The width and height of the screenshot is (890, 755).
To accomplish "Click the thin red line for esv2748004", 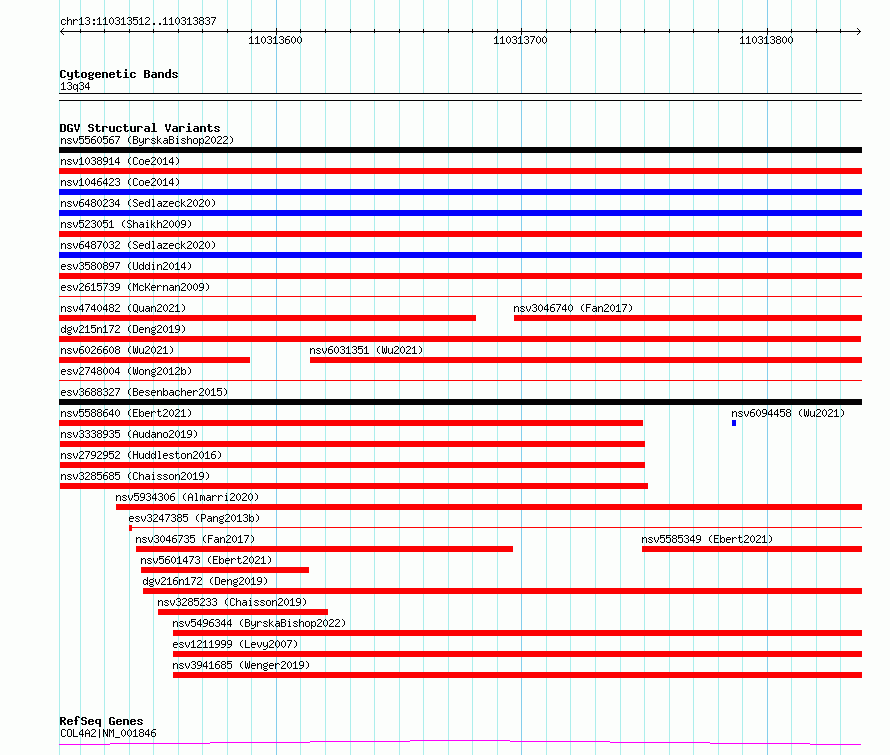I will (x=460, y=380).
